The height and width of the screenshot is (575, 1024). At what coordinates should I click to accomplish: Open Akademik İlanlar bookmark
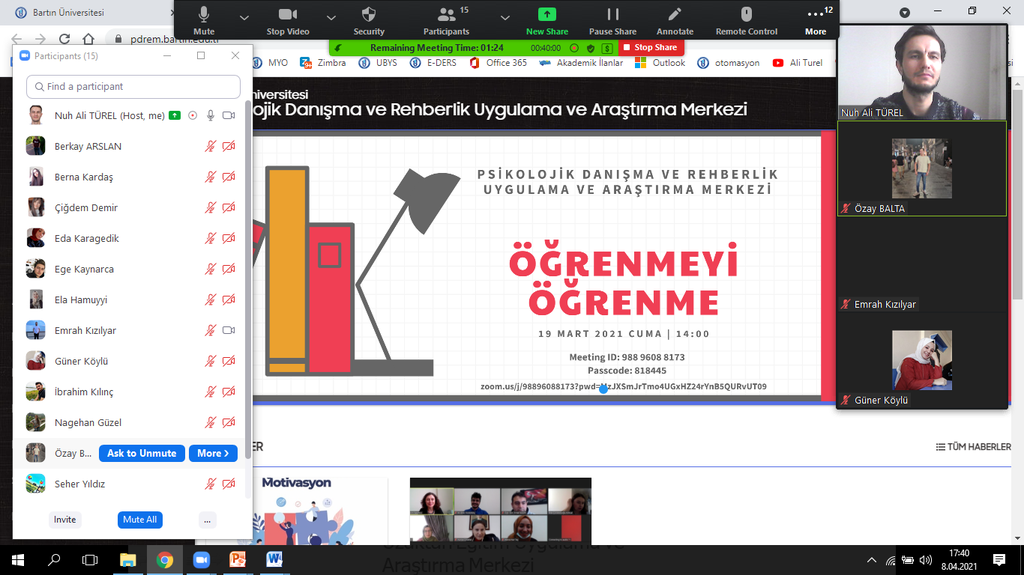tap(581, 63)
